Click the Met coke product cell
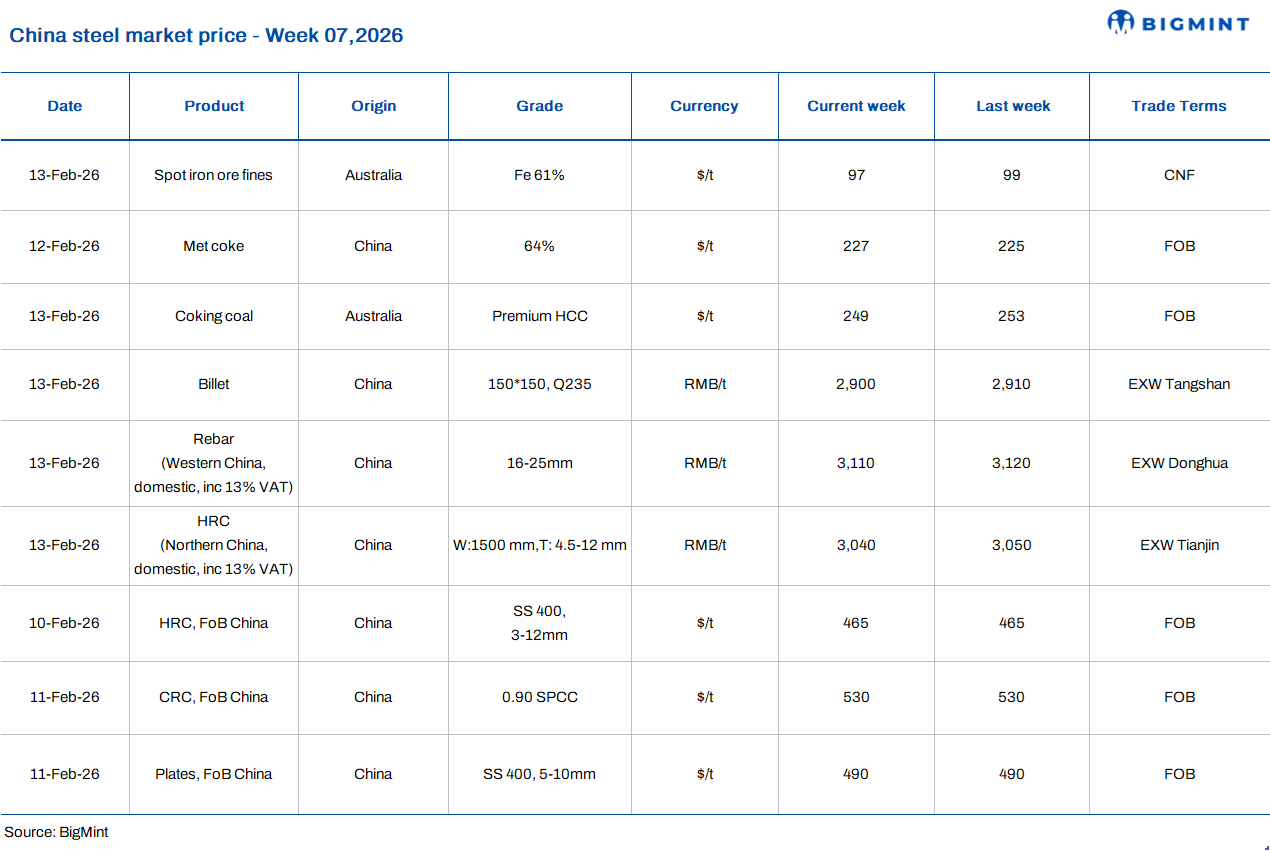This screenshot has width=1270, height=851. (213, 246)
